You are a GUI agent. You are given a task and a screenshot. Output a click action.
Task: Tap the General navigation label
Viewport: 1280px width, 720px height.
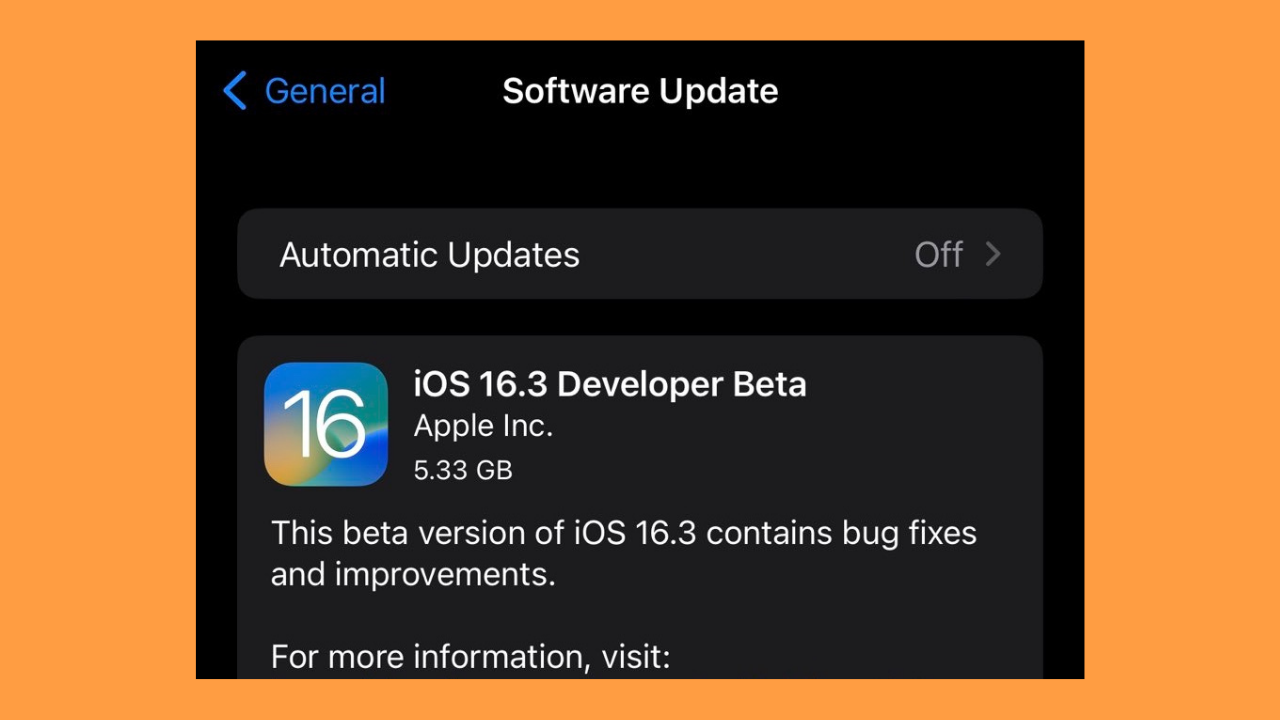[324, 90]
